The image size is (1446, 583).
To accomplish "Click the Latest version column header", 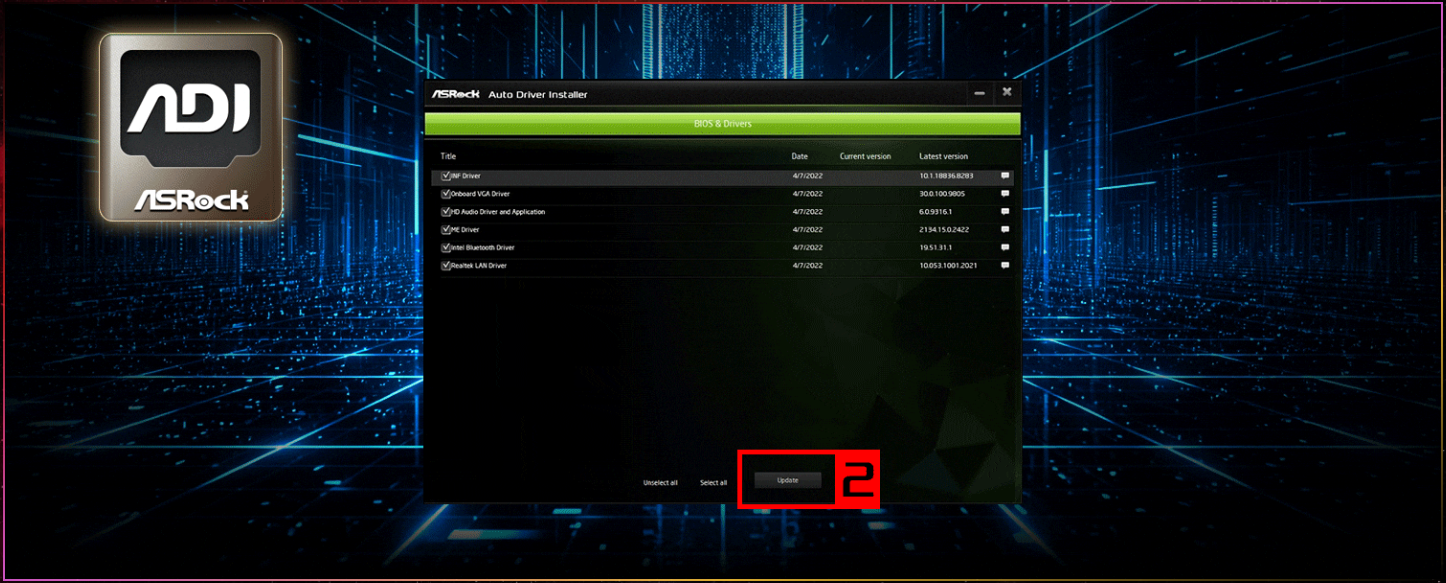I will tap(944, 156).
